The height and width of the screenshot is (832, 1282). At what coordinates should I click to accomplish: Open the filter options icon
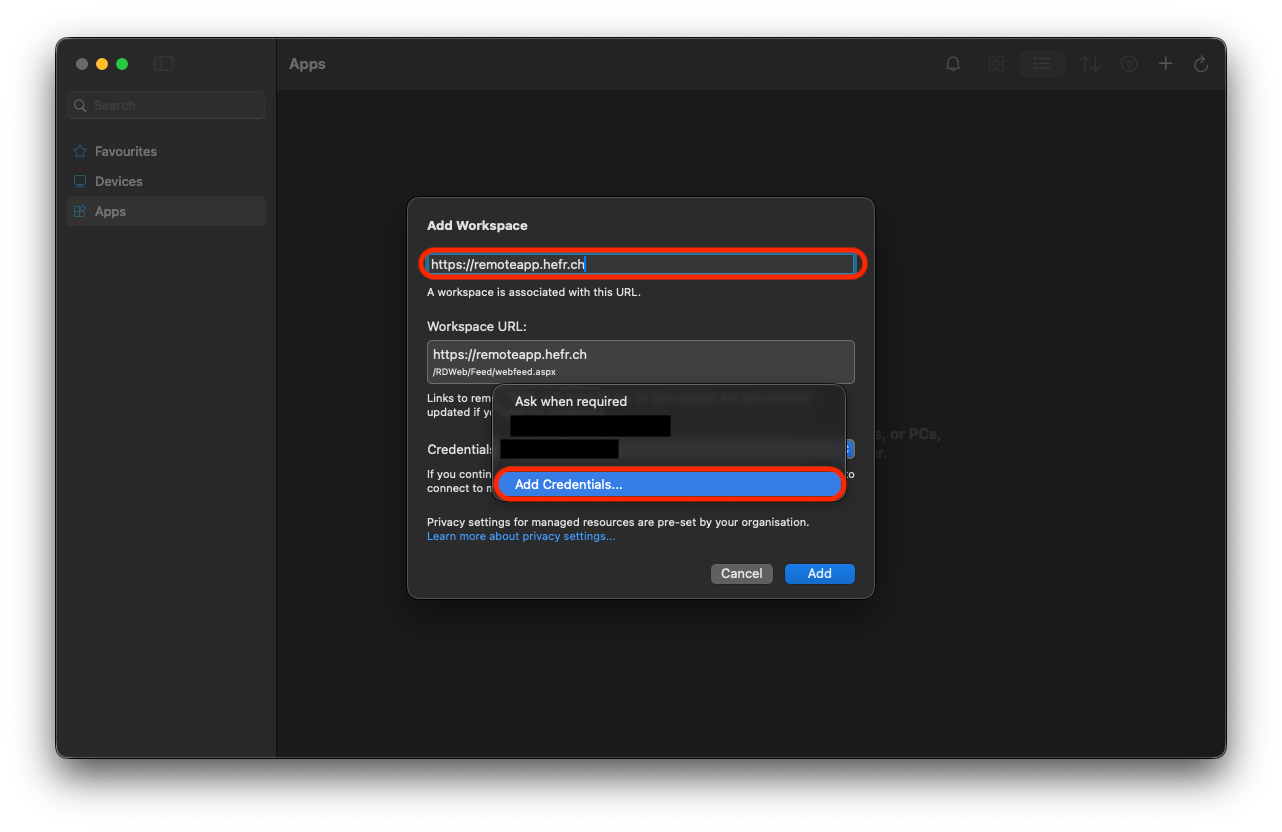tap(1129, 64)
